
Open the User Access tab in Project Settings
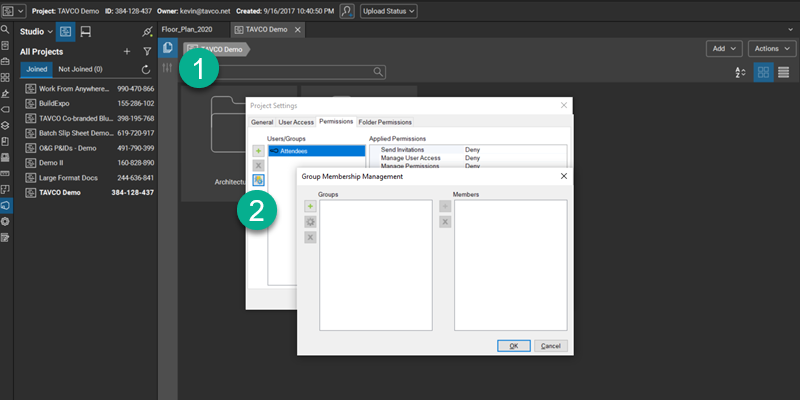pyautogui.click(x=296, y=122)
